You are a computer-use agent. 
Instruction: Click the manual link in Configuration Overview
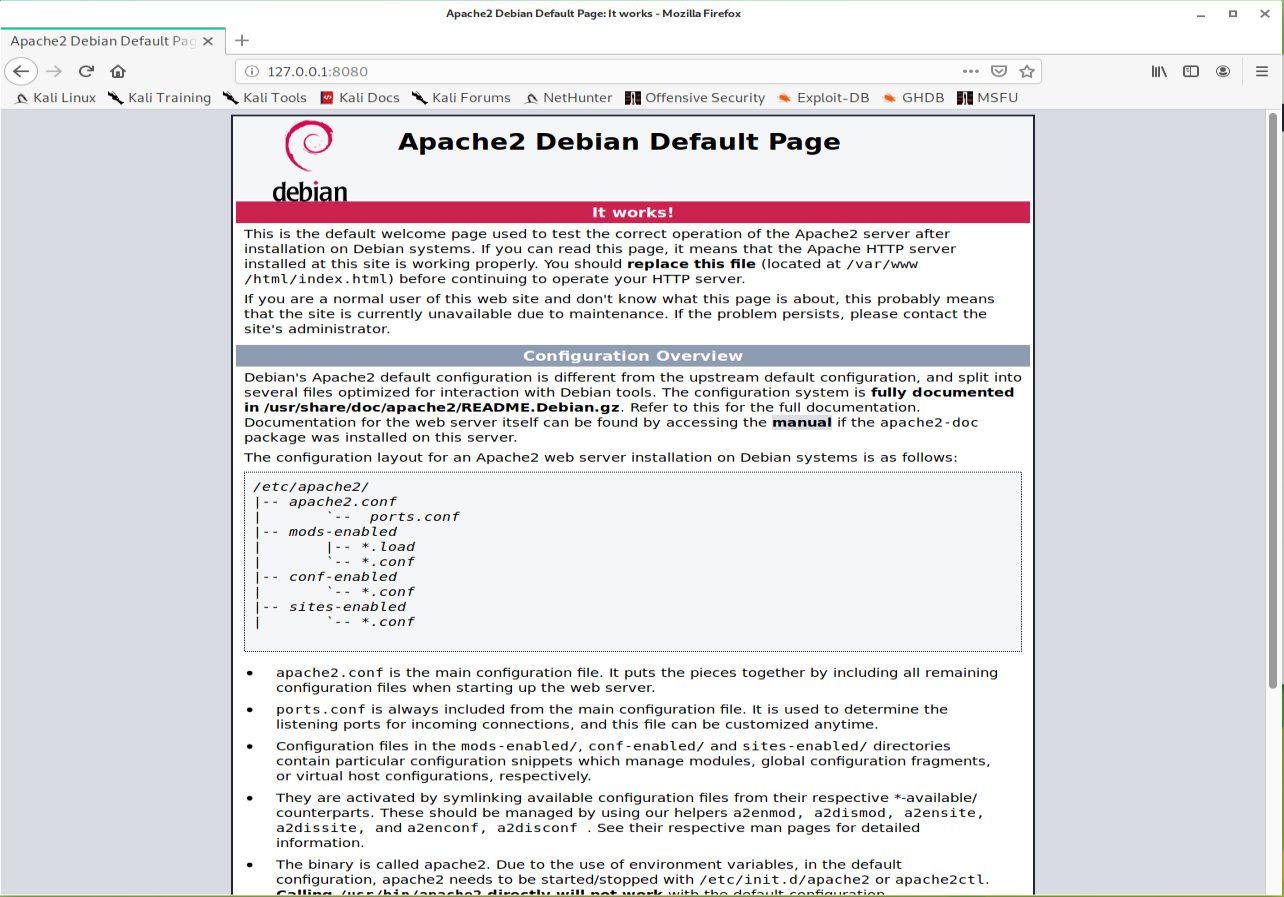(x=801, y=422)
